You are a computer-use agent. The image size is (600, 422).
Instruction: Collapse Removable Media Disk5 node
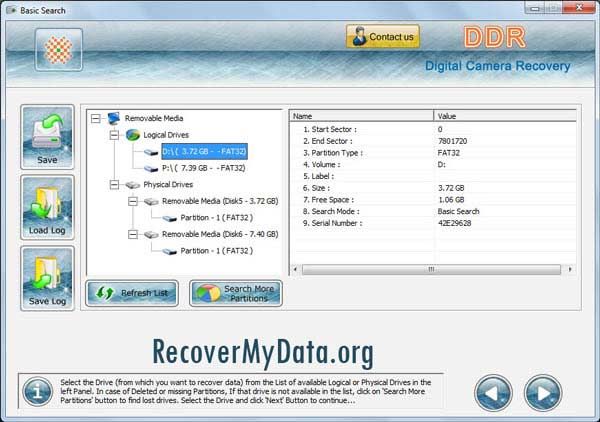click(133, 201)
